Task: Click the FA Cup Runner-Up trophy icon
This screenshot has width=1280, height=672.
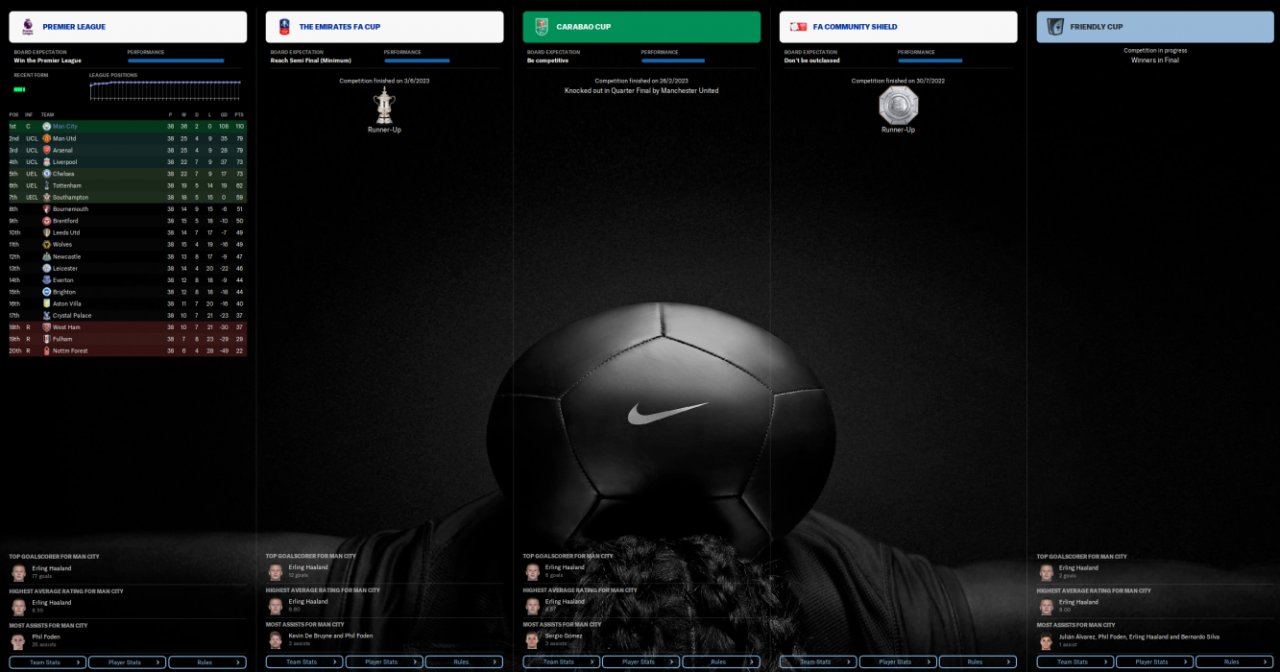Action: click(x=384, y=105)
